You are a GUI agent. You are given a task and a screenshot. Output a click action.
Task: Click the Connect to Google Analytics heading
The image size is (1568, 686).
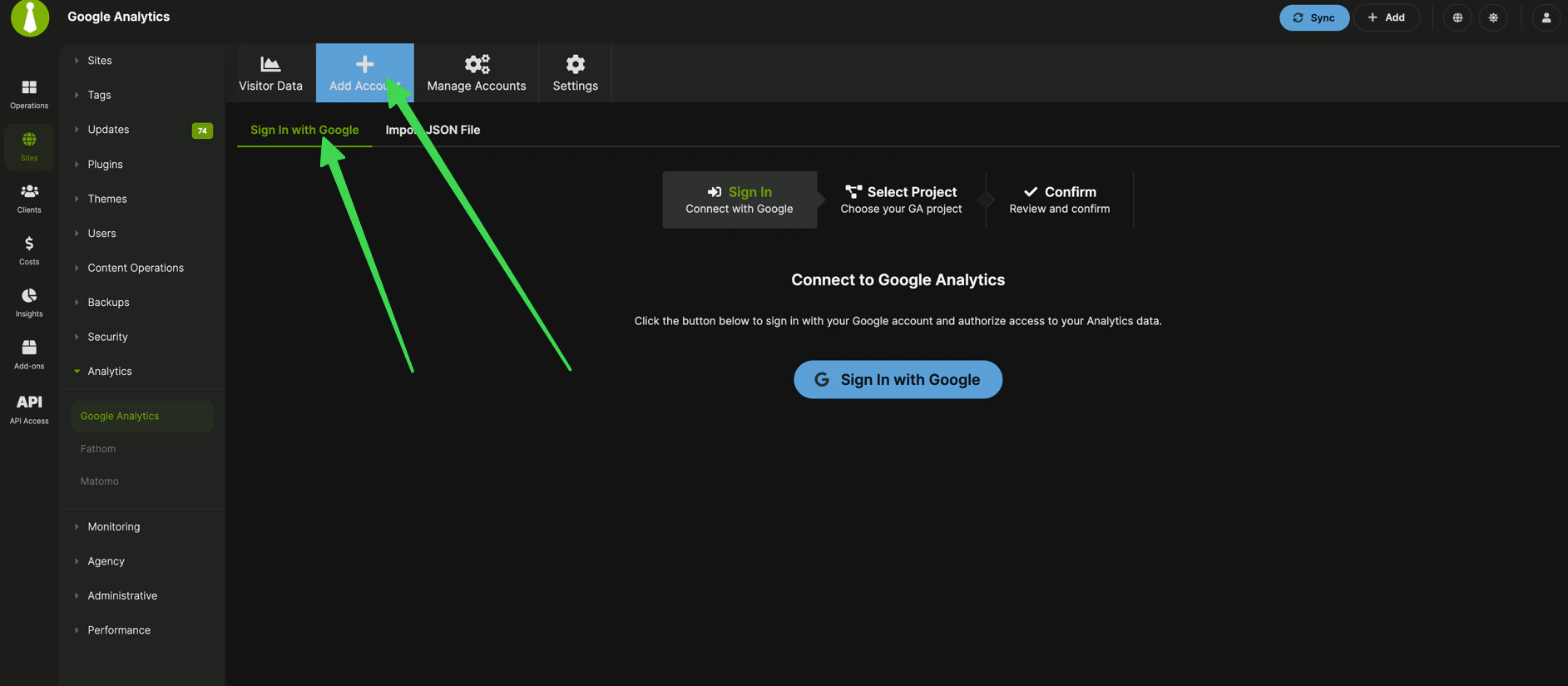898,280
